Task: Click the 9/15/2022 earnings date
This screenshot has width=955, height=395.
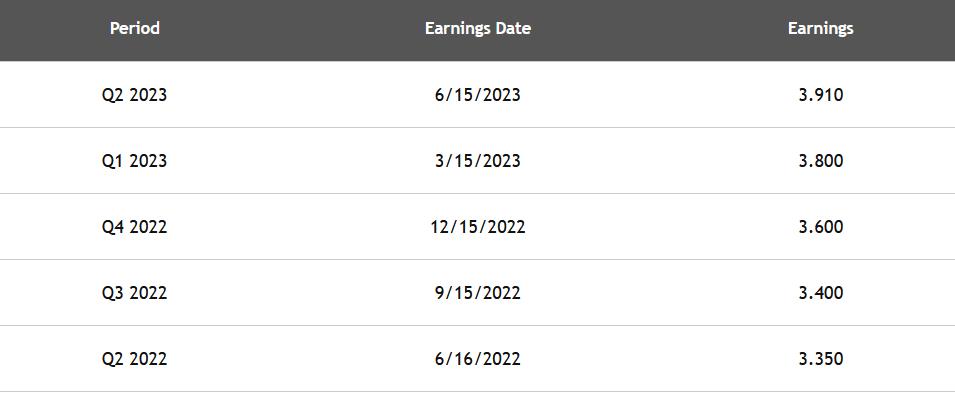Action: click(478, 293)
